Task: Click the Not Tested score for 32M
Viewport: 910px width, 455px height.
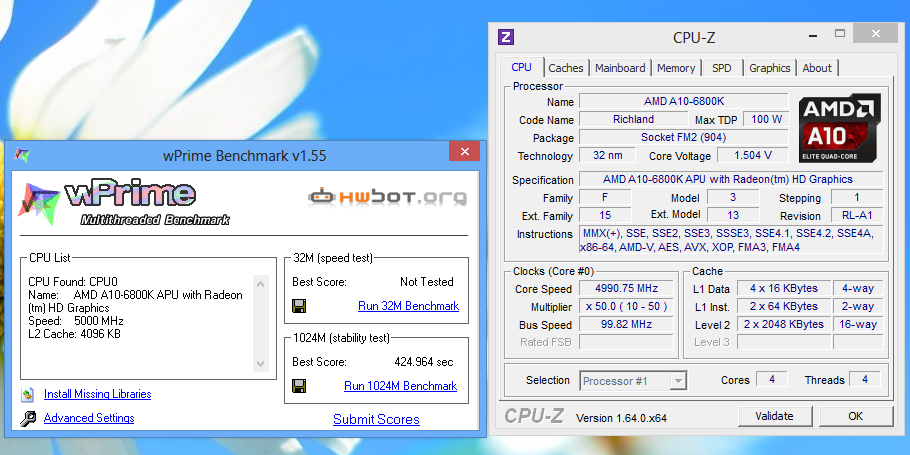Action: click(427, 282)
